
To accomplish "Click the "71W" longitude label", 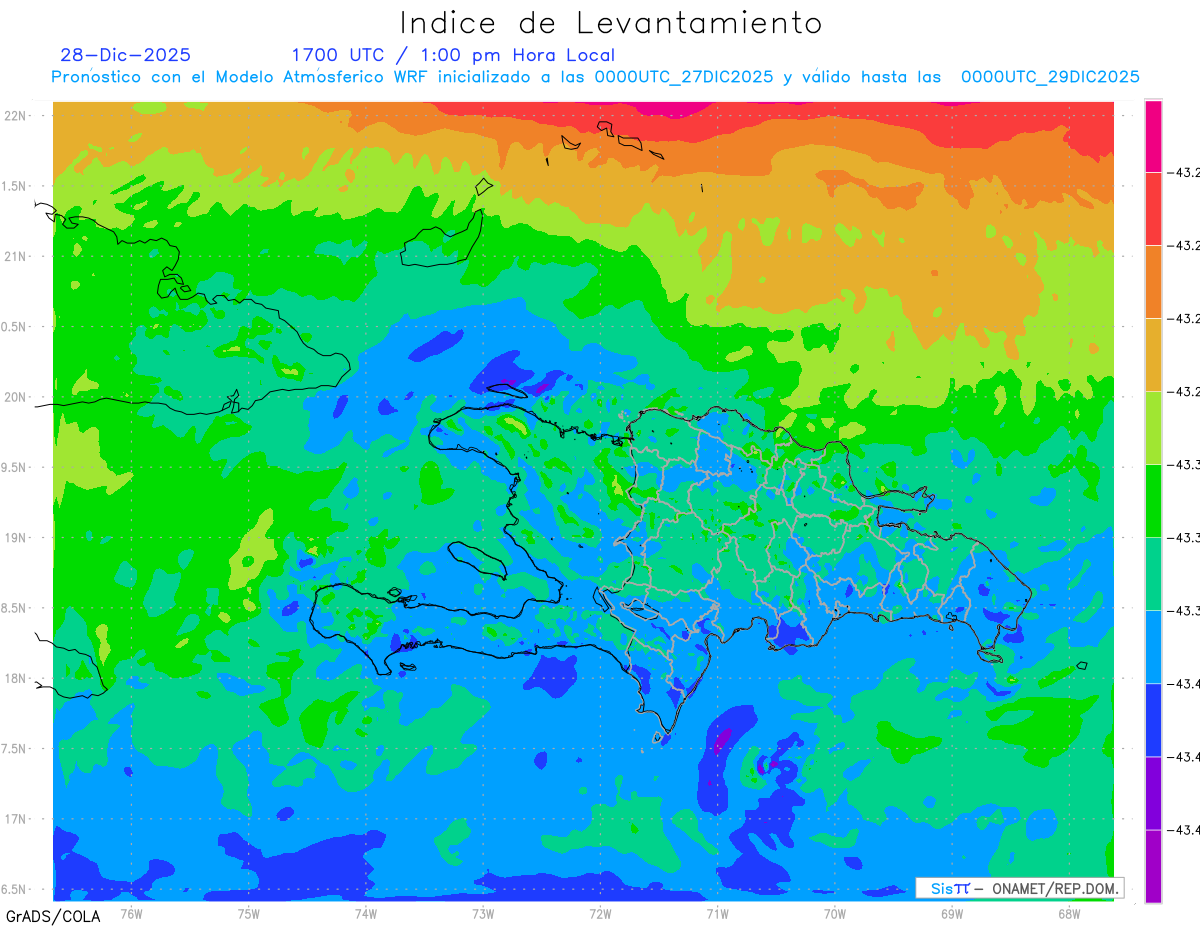I will (717, 913).
